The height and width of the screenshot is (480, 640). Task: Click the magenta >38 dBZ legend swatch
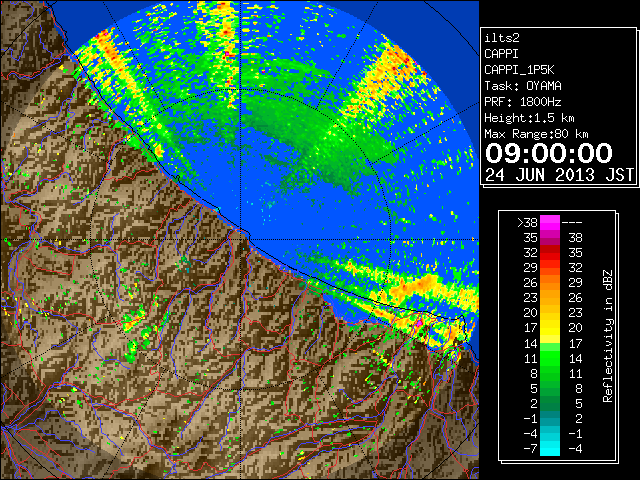click(x=550, y=222)
